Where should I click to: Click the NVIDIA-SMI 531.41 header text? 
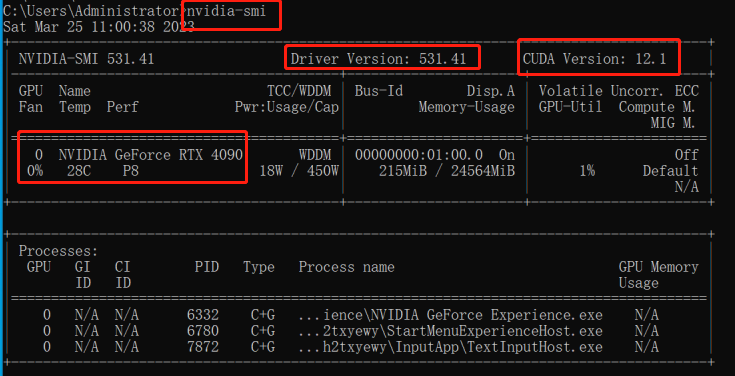[x=86, y=59]
